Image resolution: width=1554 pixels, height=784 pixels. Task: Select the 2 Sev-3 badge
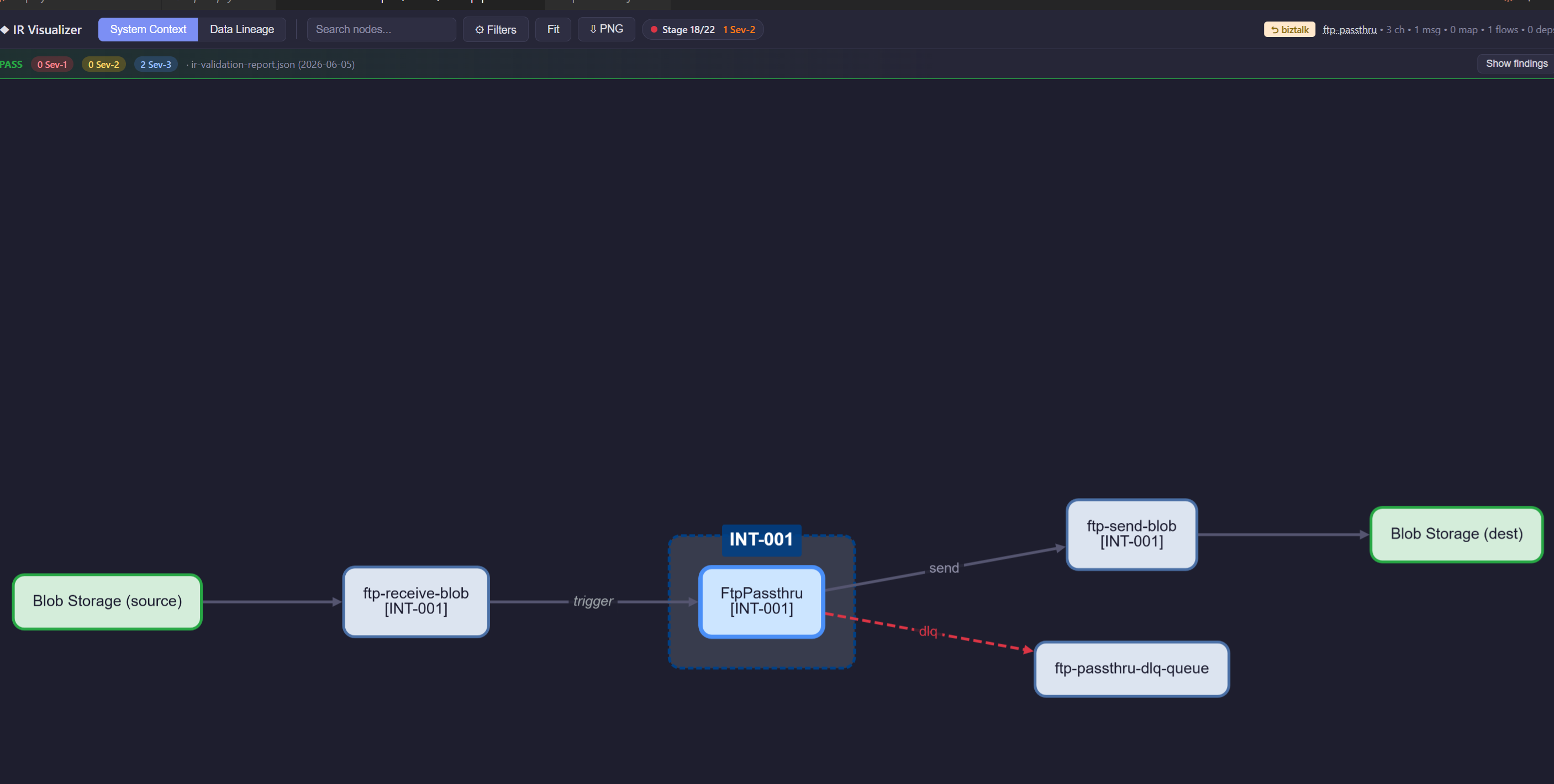pyautogui.click(x=156, y=64)
